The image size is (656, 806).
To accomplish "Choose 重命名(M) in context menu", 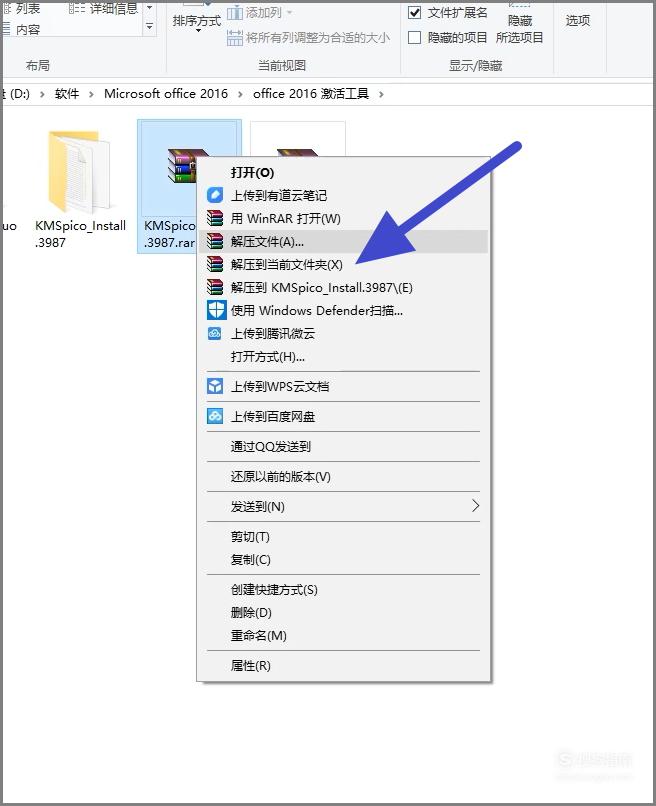I will pyautogui.click(x=343, y=635).
